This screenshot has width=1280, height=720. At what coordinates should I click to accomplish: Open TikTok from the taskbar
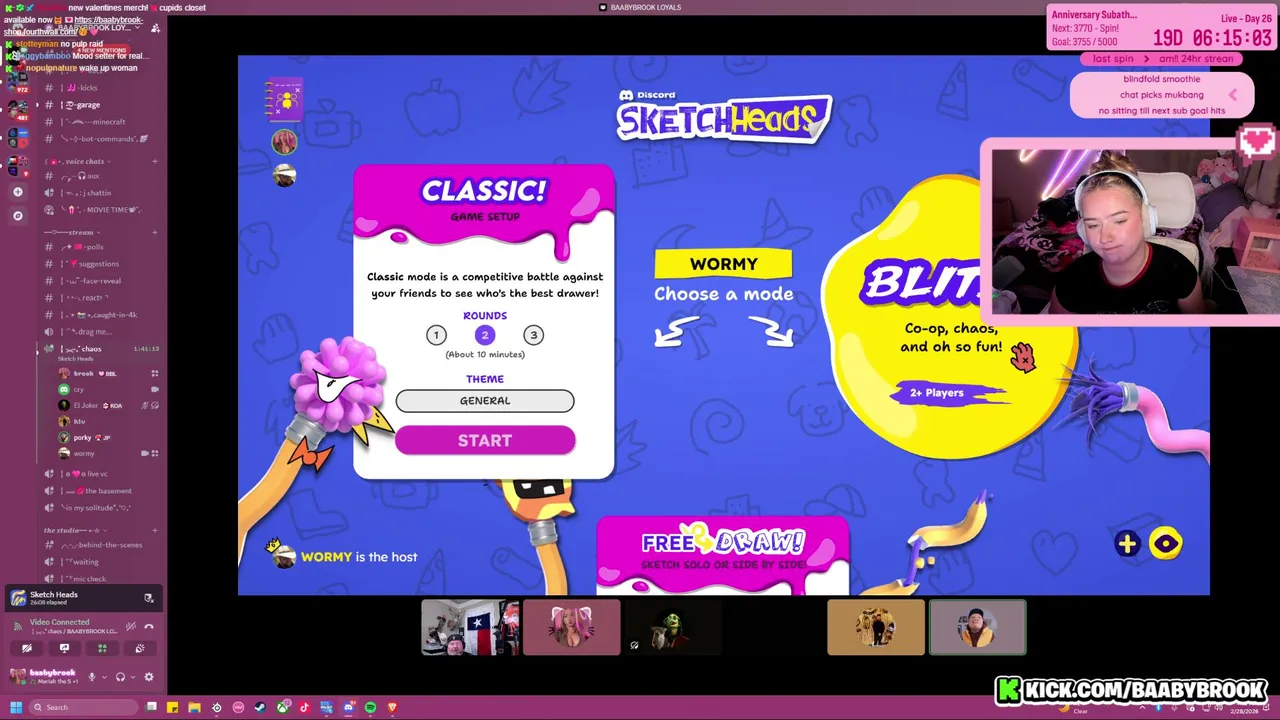pyautogui.click(x=304, y=707)
